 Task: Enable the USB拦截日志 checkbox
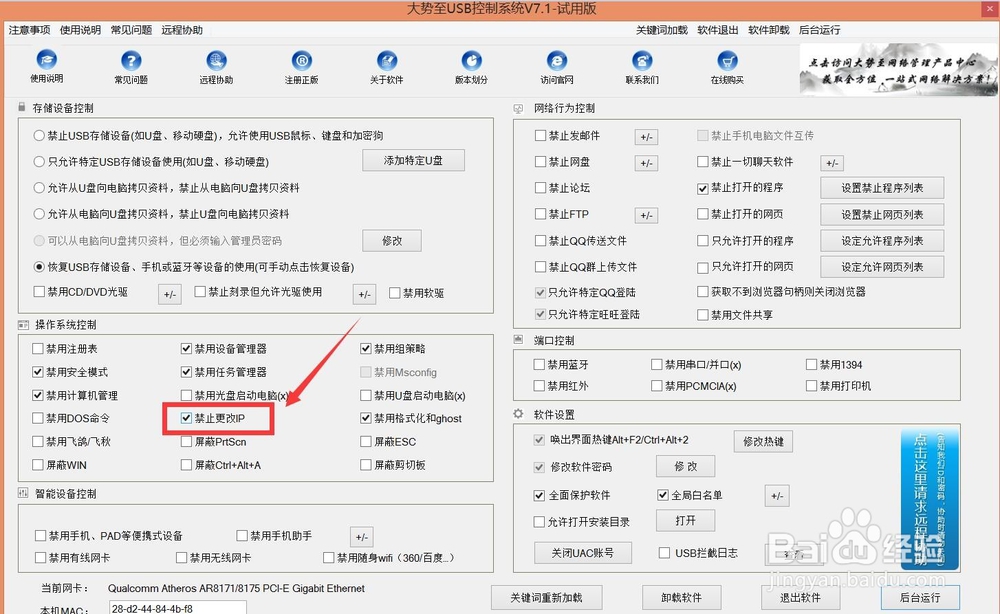pyautogui.click(x=665, y=552)
